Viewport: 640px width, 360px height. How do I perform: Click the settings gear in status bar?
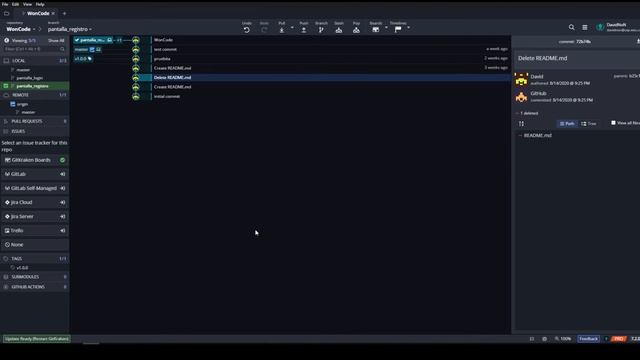pyautogui.click(x=544, y=339)
